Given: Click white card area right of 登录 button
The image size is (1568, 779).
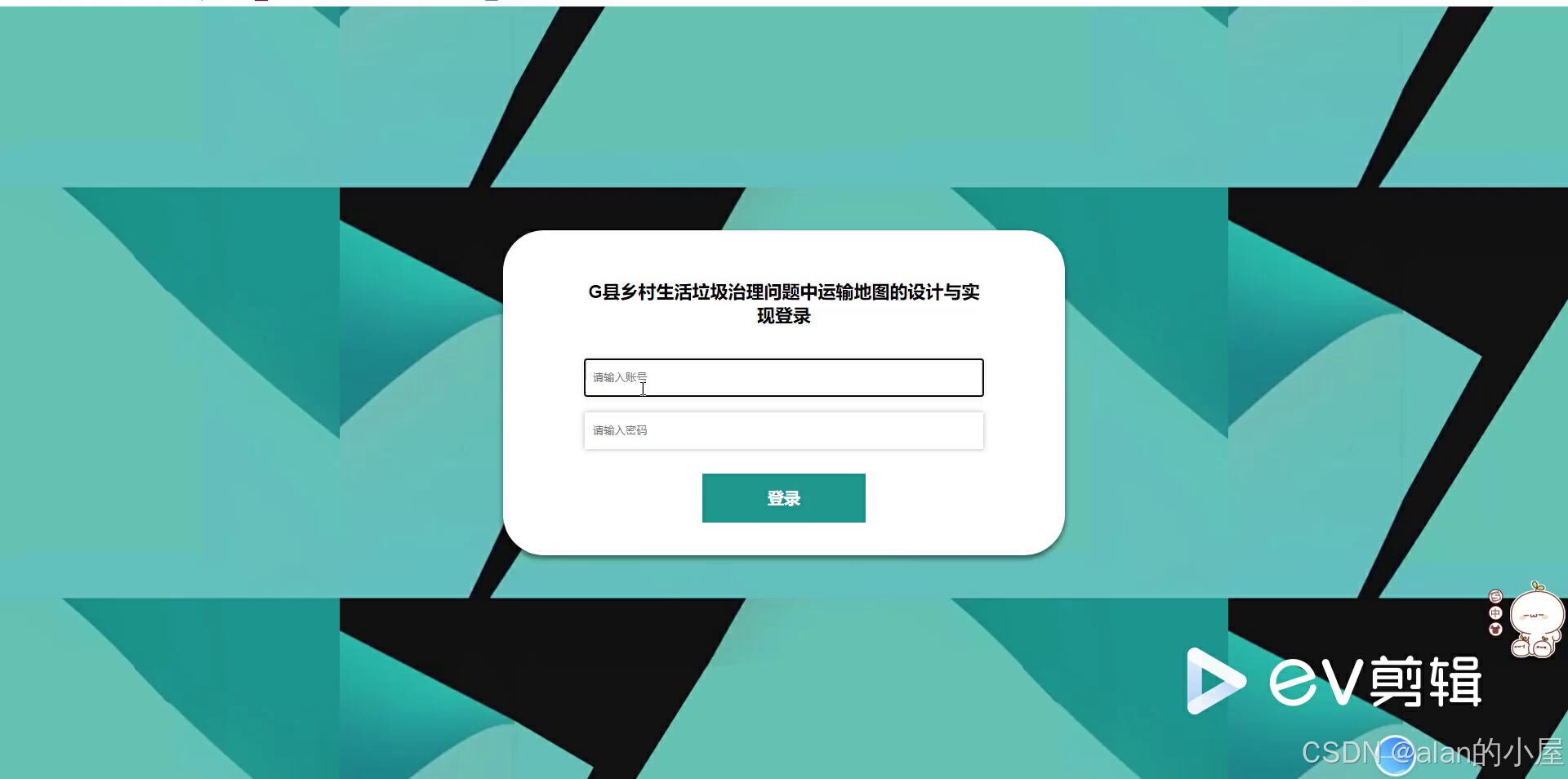Looking at the screenshot, I should pyautogui.click(x=947, y=498).
